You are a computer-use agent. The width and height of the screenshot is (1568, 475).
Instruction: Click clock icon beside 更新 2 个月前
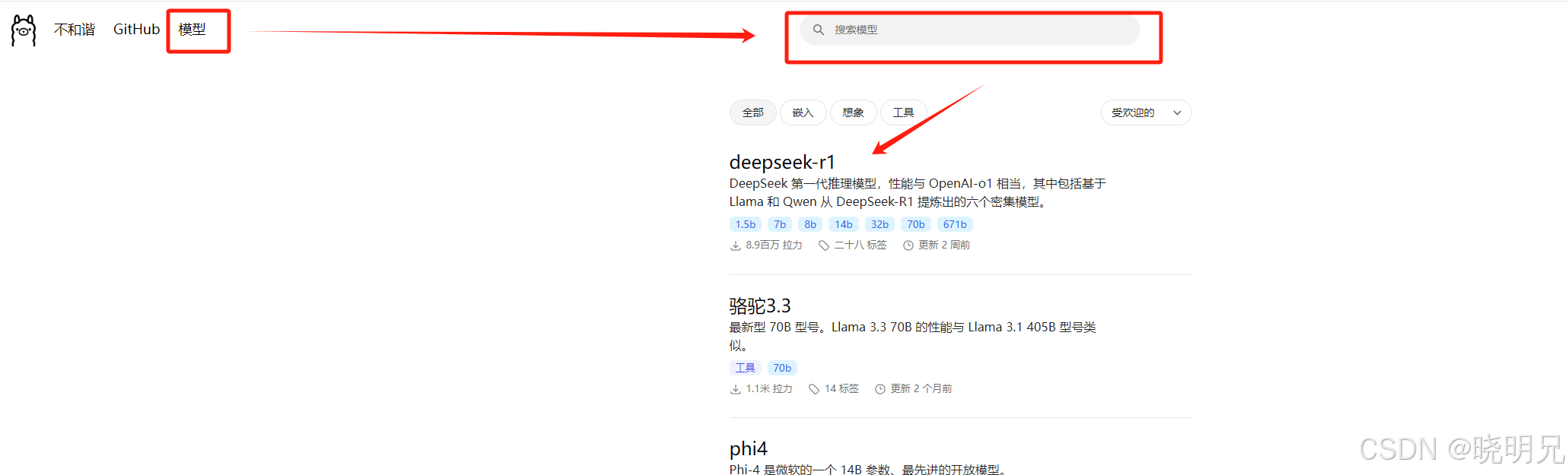[880, 389]
